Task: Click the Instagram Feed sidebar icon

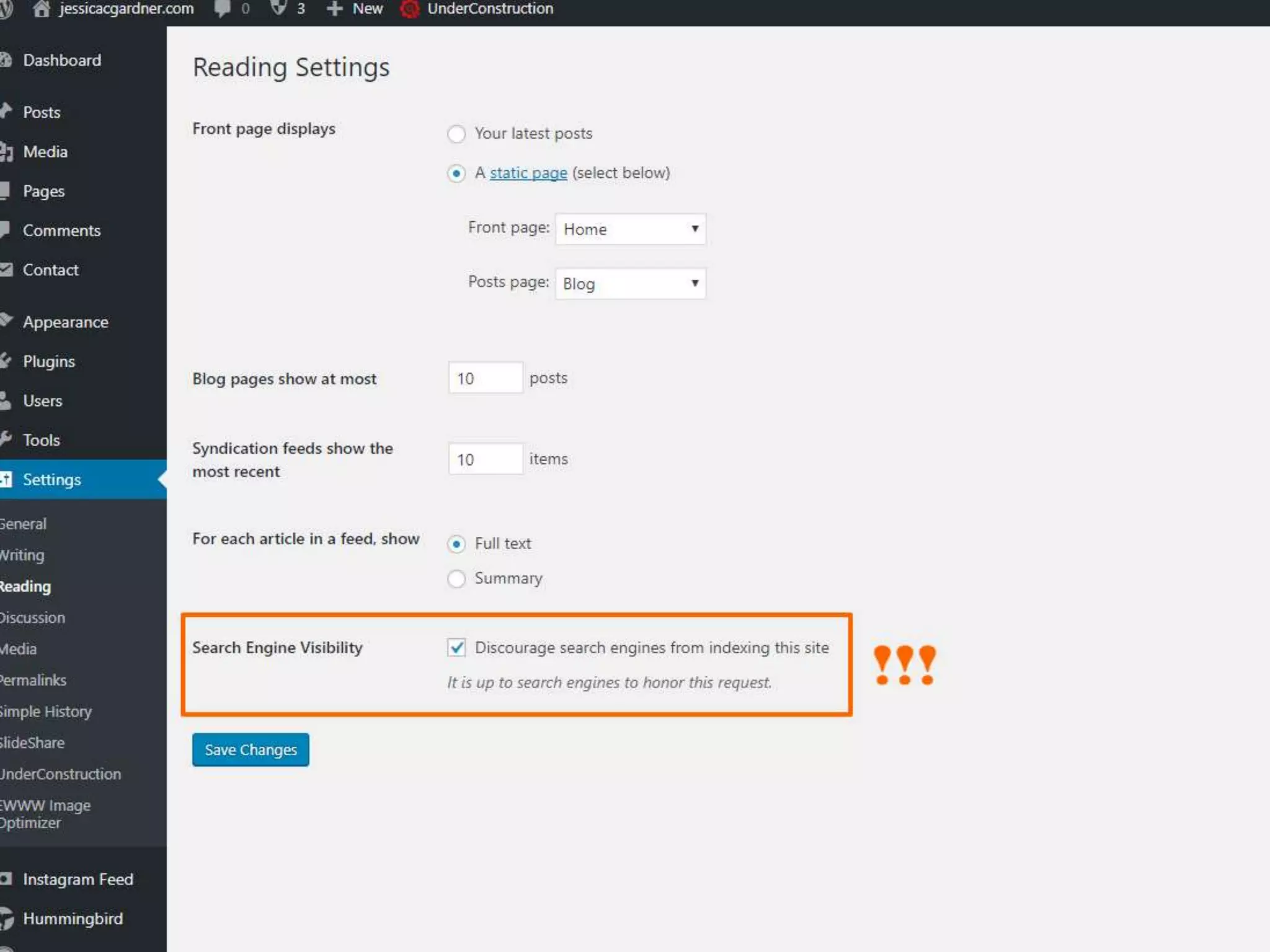Action: 6,879
